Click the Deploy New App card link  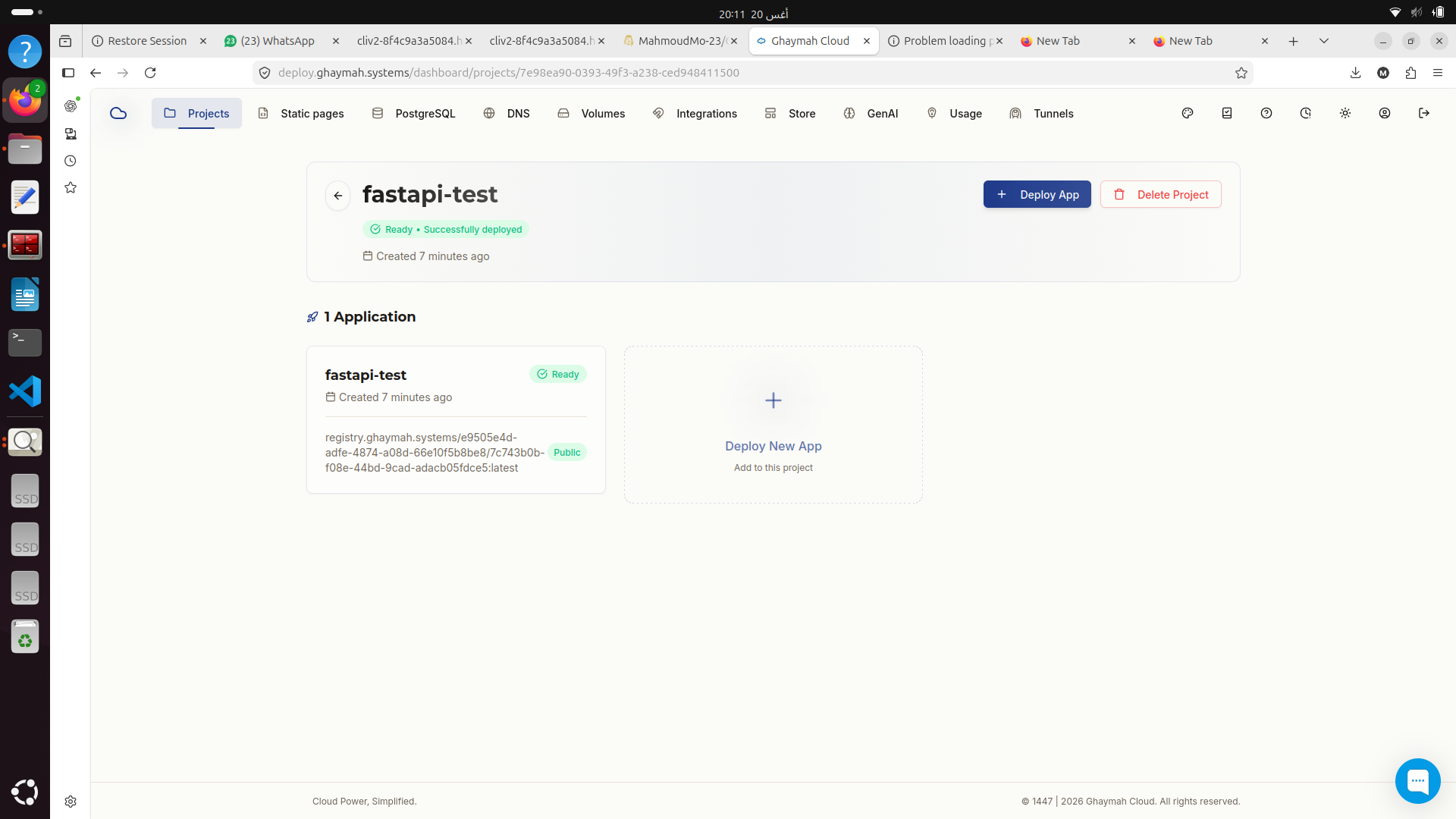pyautogui.click(x=773, y=446)
